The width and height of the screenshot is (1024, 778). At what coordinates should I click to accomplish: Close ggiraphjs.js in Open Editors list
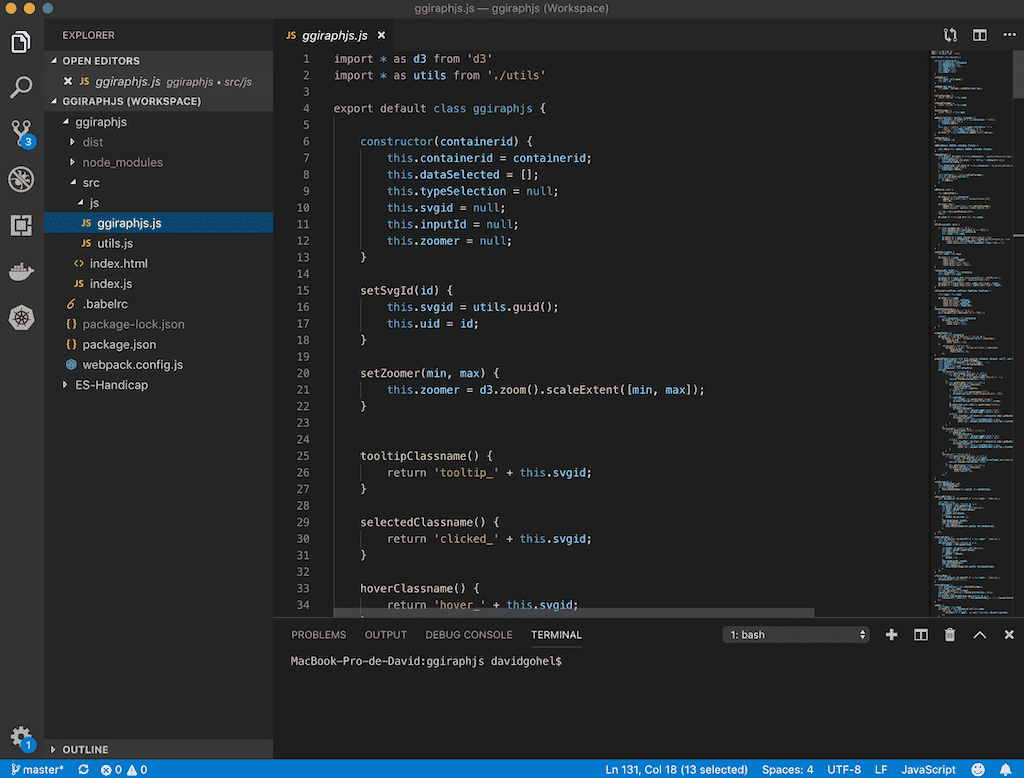coord(68,82)
